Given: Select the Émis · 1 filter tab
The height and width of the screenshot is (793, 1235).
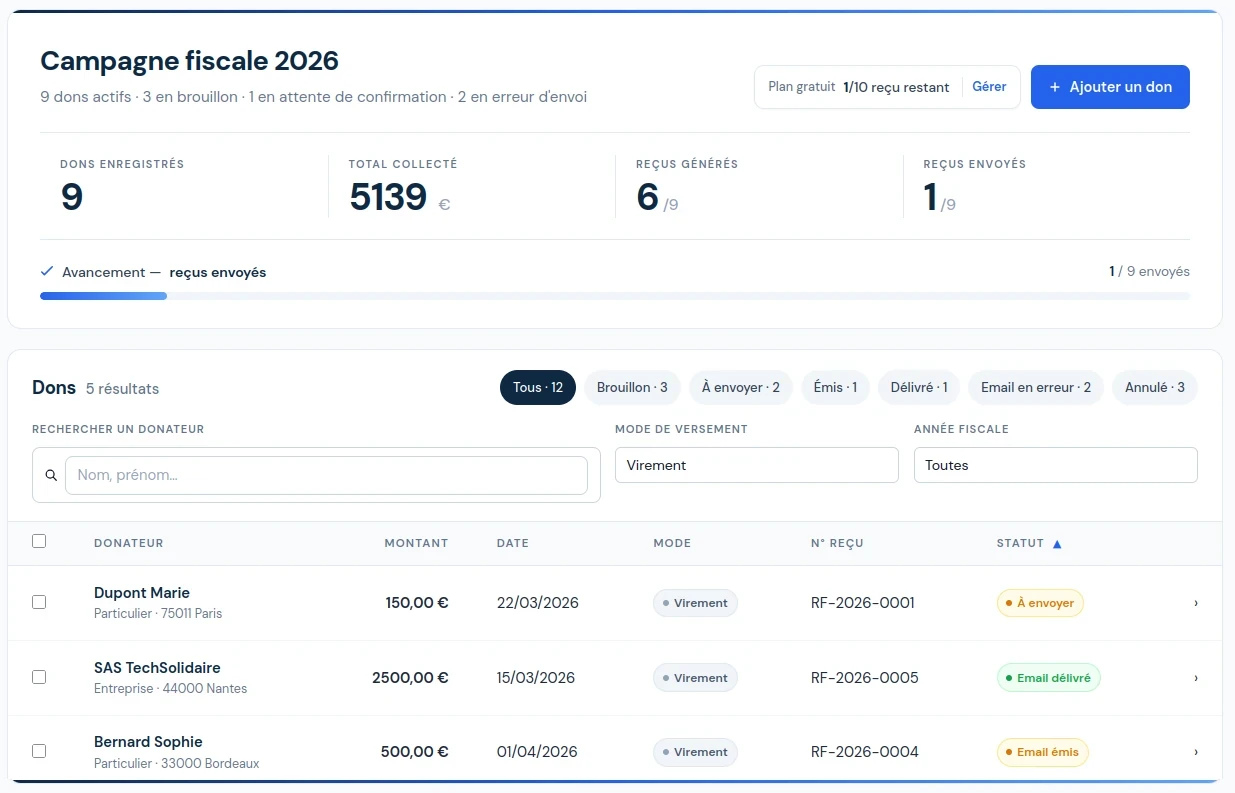Looking at the screenshot, I should (x=835, y=387).
